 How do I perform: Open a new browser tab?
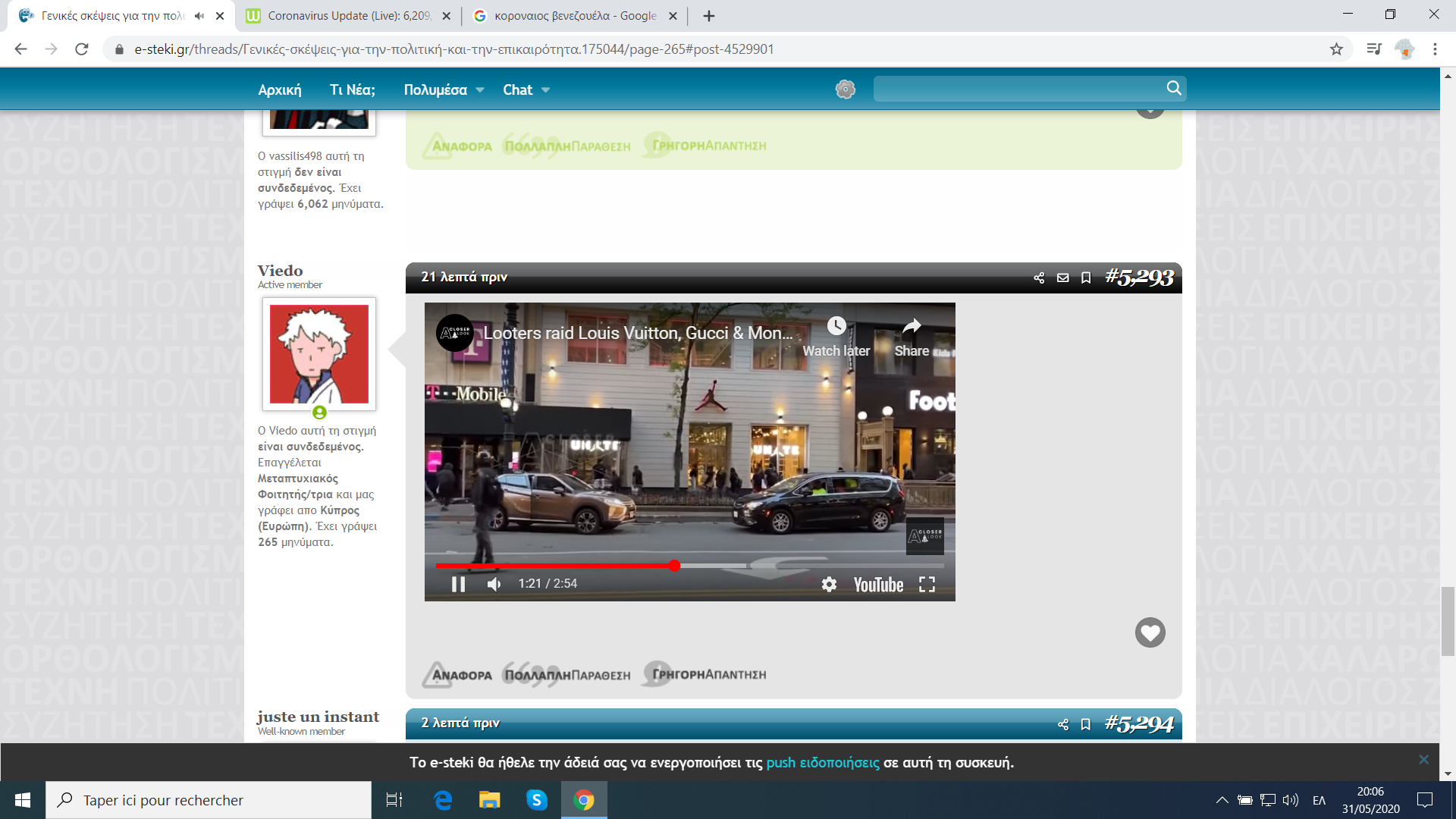coord(708,16)
